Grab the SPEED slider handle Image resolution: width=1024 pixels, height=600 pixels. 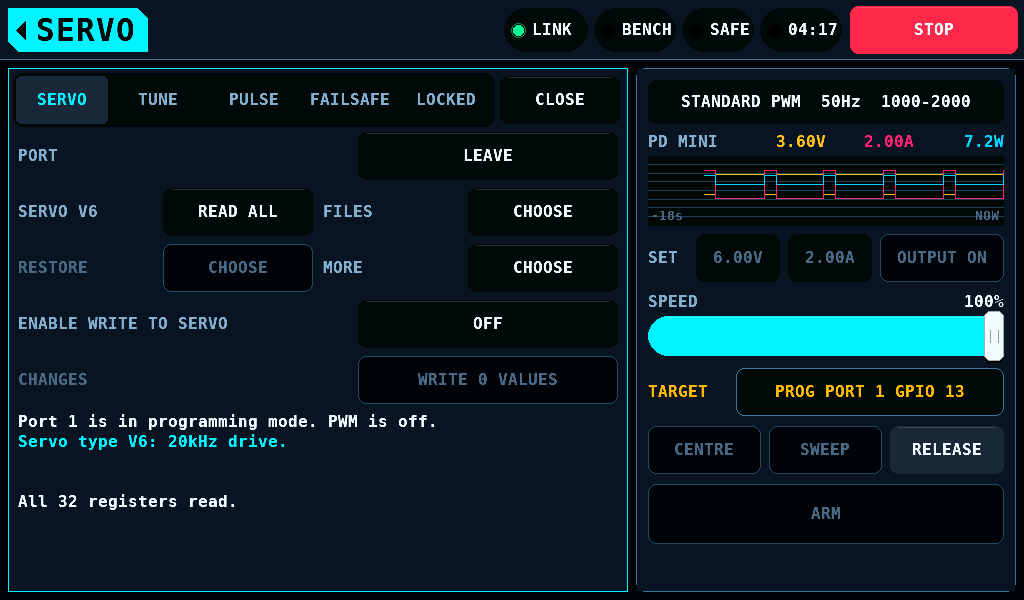994,336
